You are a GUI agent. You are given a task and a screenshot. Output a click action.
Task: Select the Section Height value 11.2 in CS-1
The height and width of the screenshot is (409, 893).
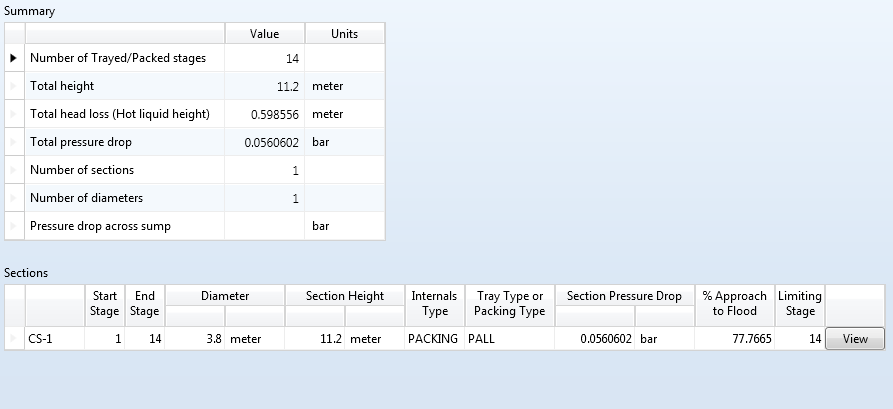(315, 339)
